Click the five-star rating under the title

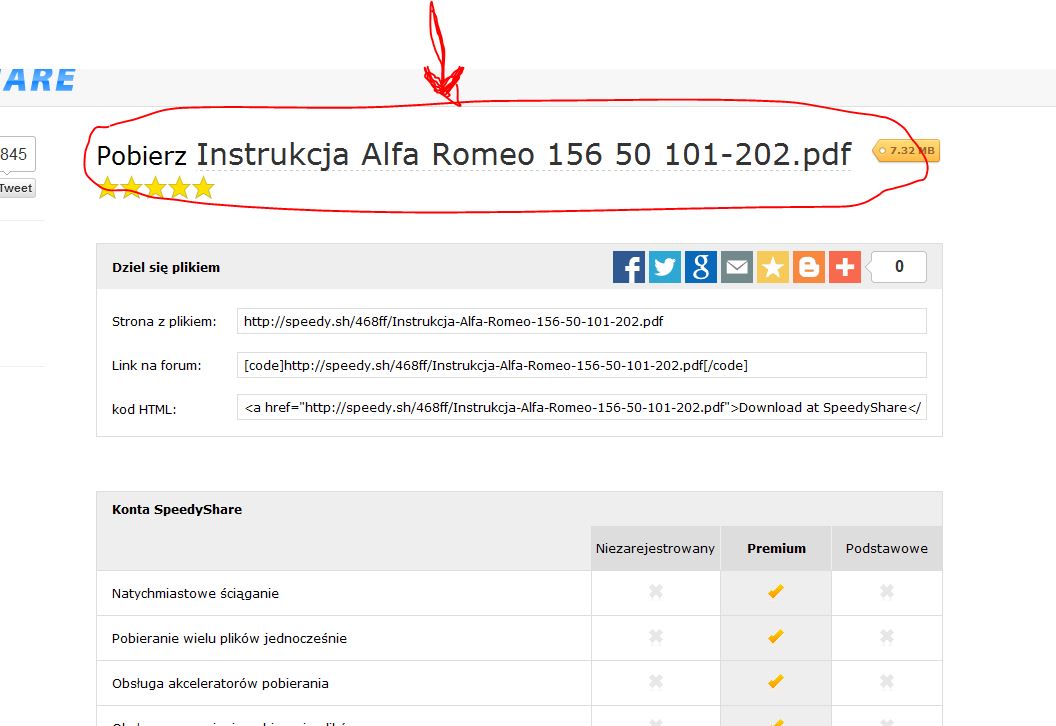click(156, 188)
